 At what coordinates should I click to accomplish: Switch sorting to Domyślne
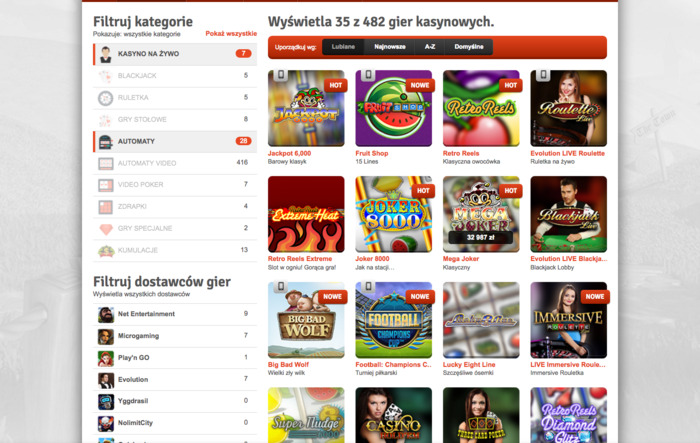(468, 47)
